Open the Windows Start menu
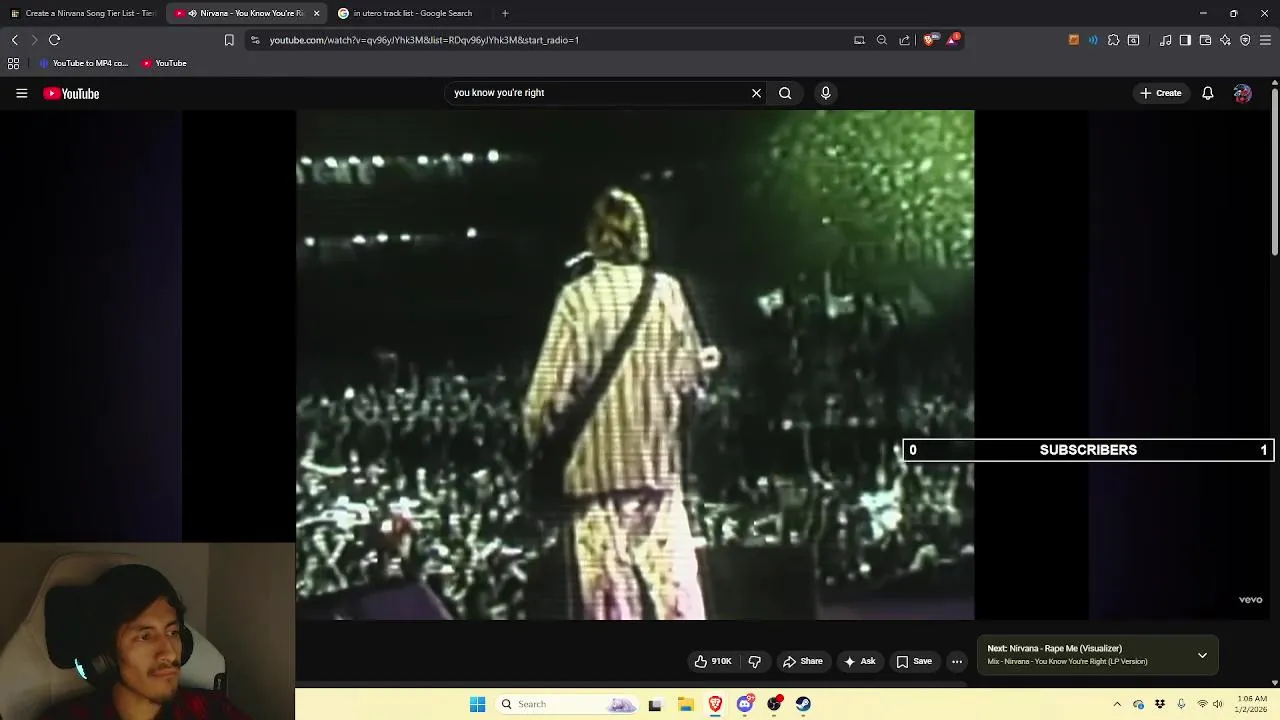This screenshot has height=720, width=1280. tap(477, 704)
